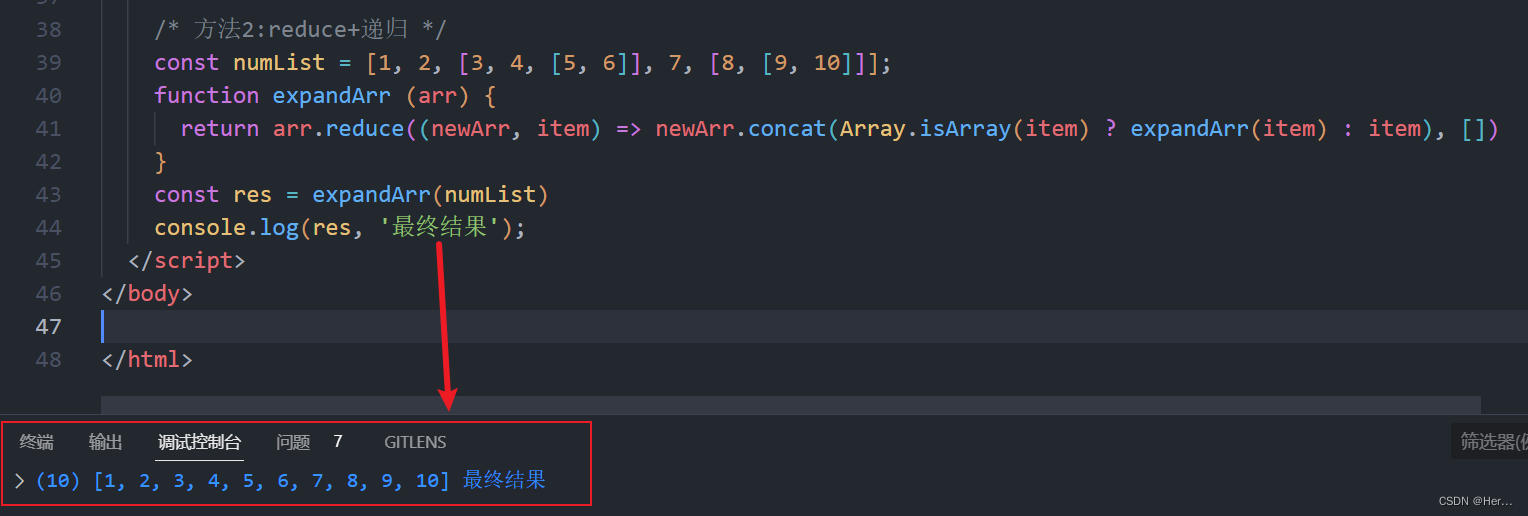Viewport: 1528px width, 516px height.
Task: Click line number 47 in the gutter
Action: [48, 327]
